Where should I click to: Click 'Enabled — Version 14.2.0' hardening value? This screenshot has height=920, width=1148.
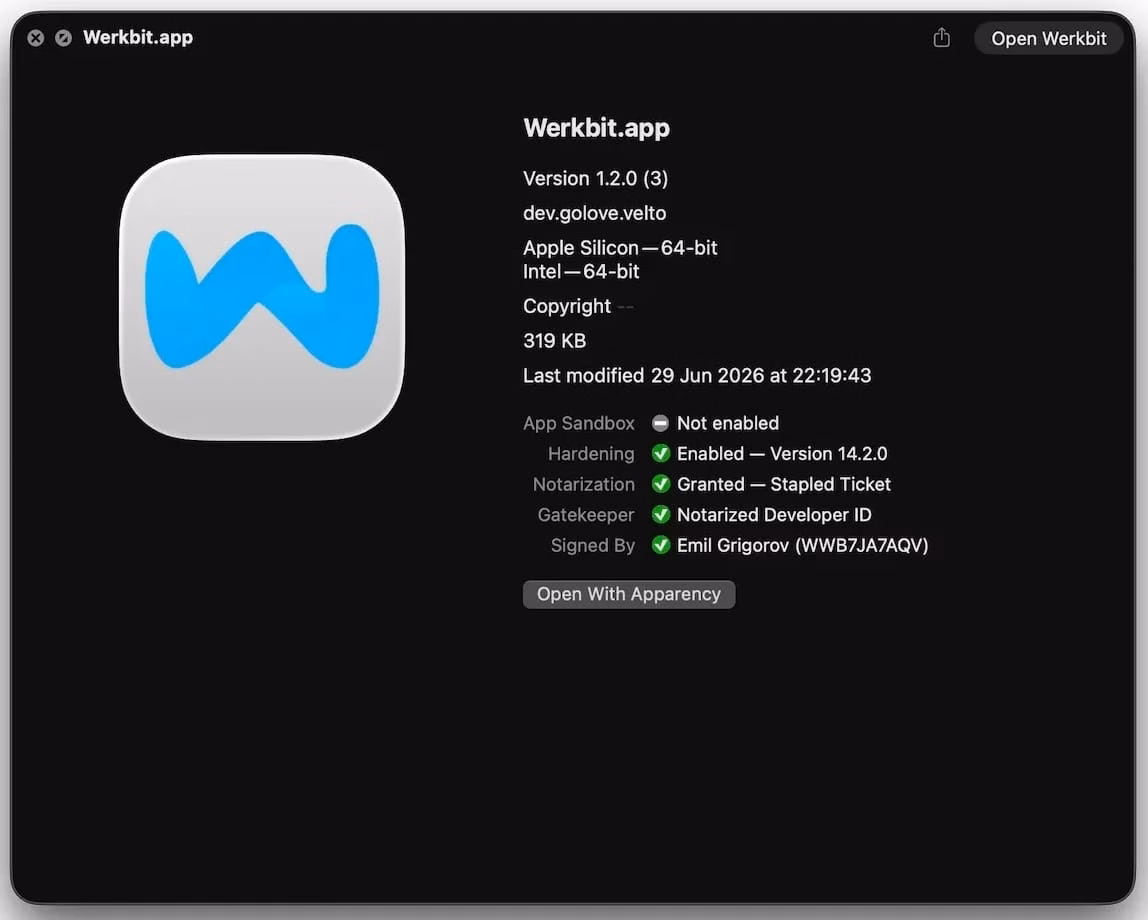pos(782,454)
